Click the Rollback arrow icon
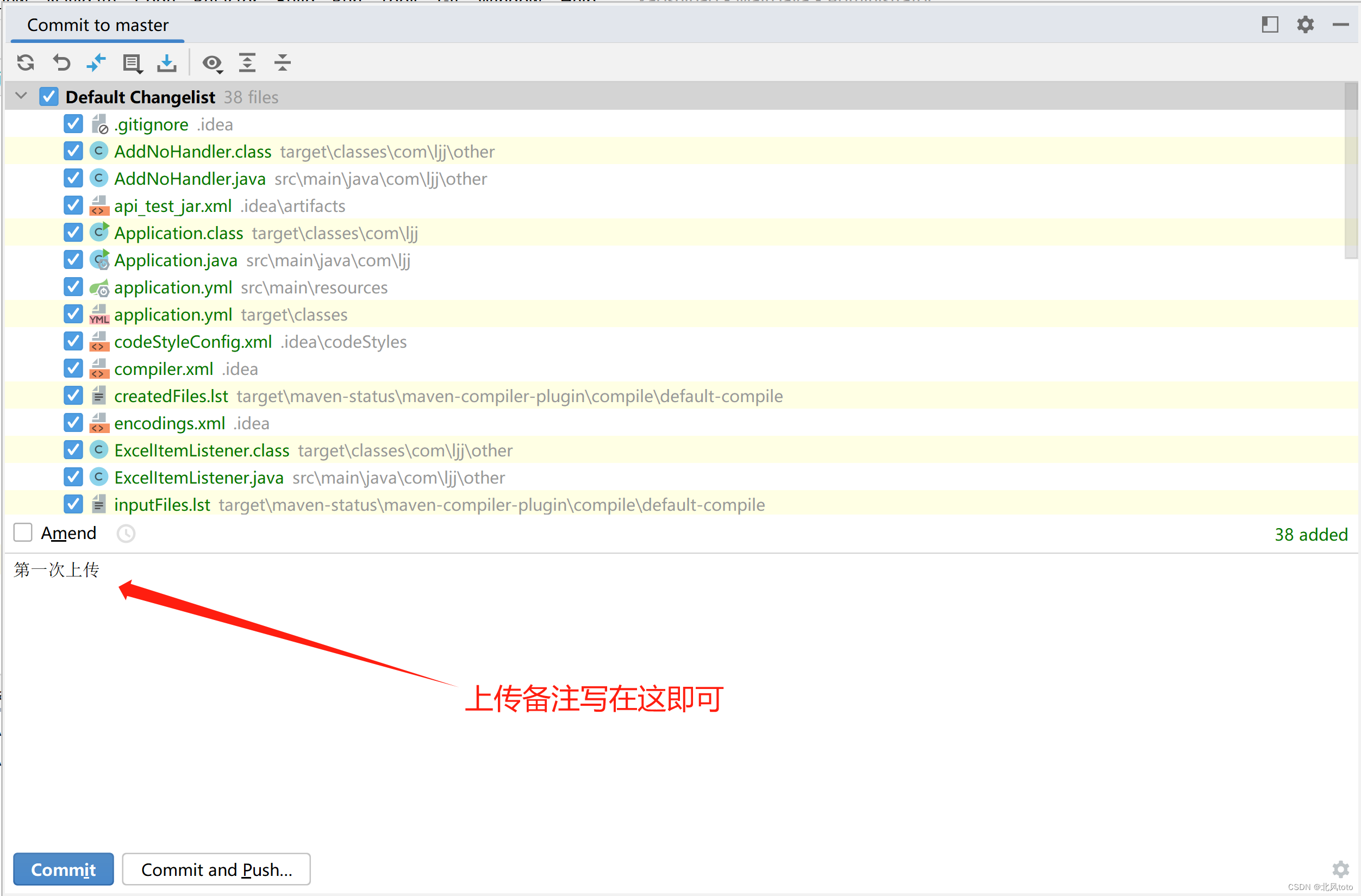Screen dimensions: 1361x896 [x=61, y=62]
